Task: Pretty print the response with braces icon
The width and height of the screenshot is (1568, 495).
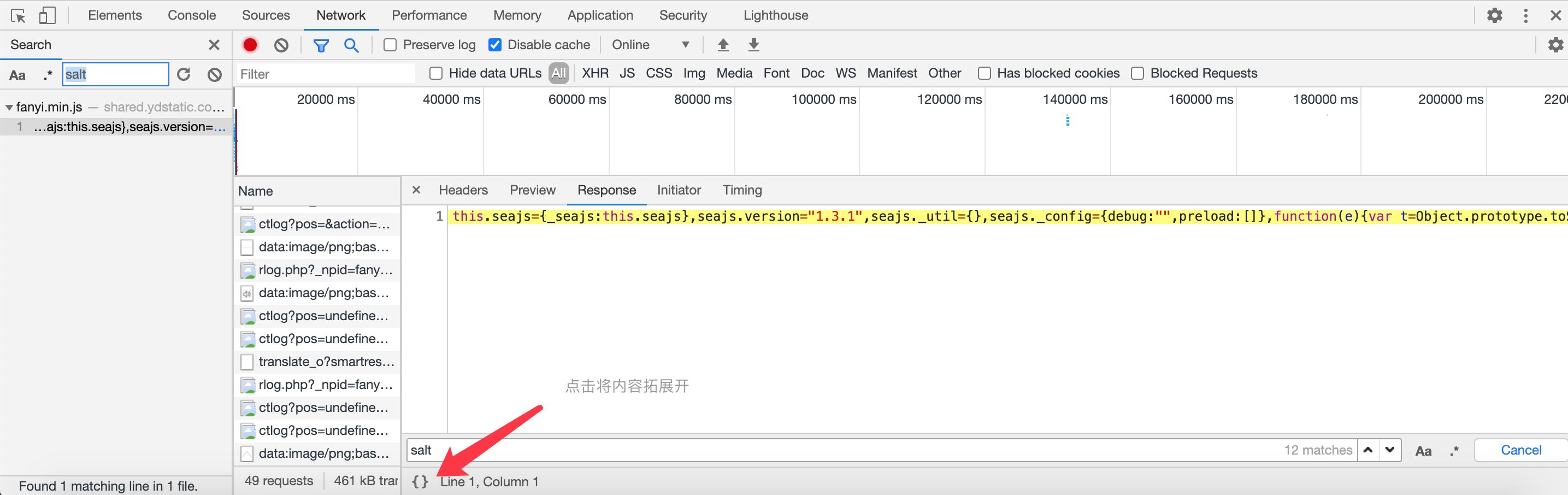Action: pos(420,481)
